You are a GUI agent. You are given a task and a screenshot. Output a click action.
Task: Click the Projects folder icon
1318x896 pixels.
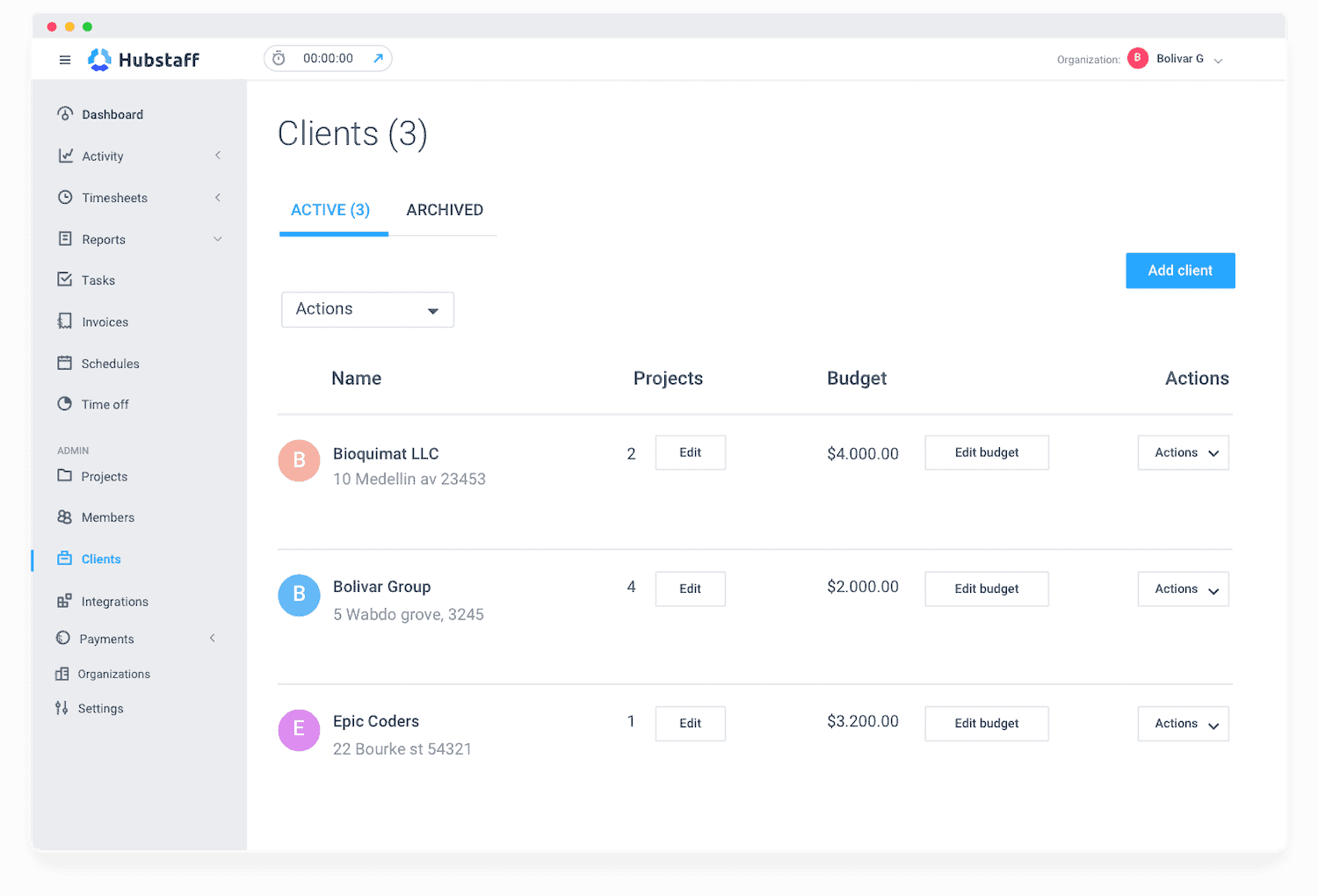click(65, 475)
